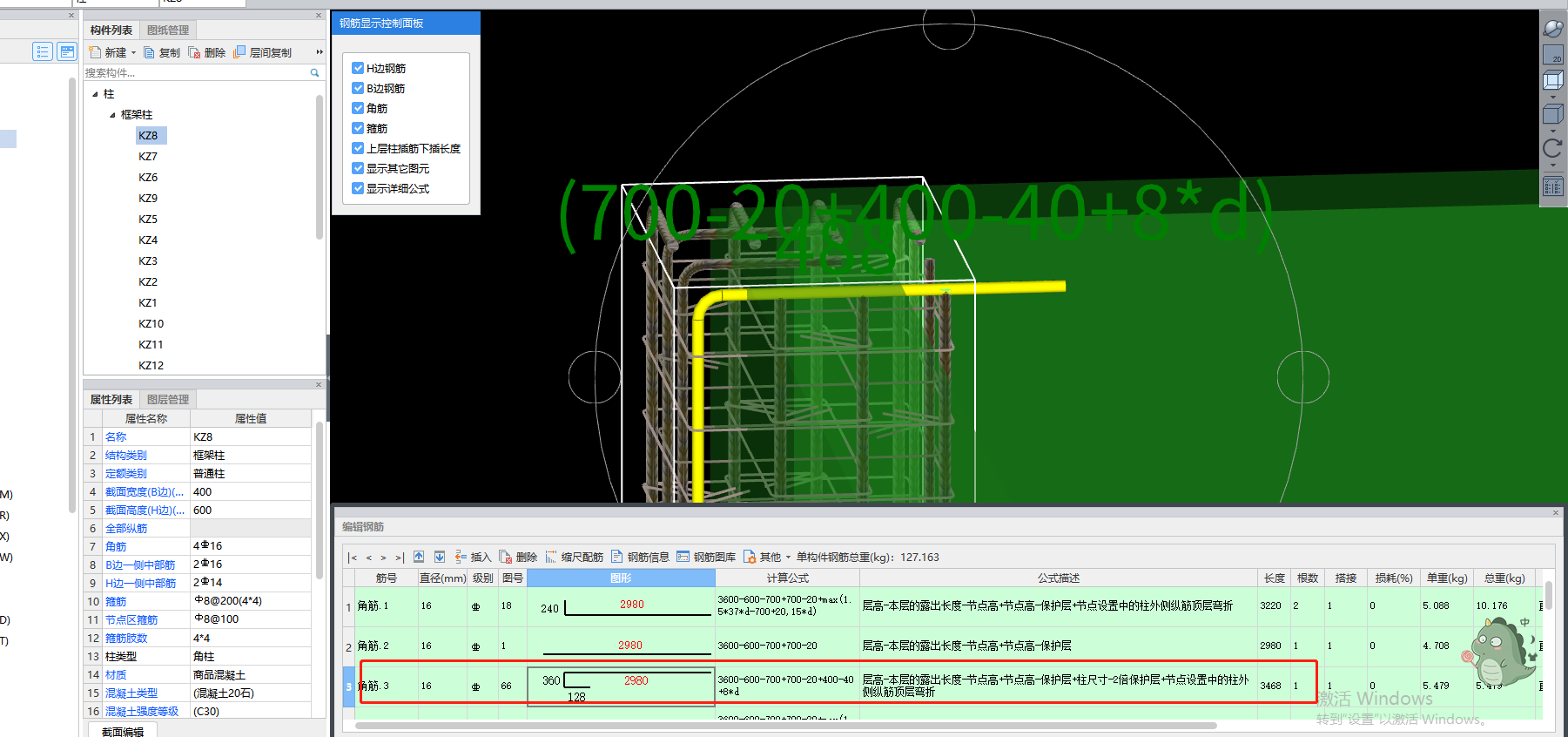Click the 计算公式 column header
The image size is (1568, 737).
point(787,578)
